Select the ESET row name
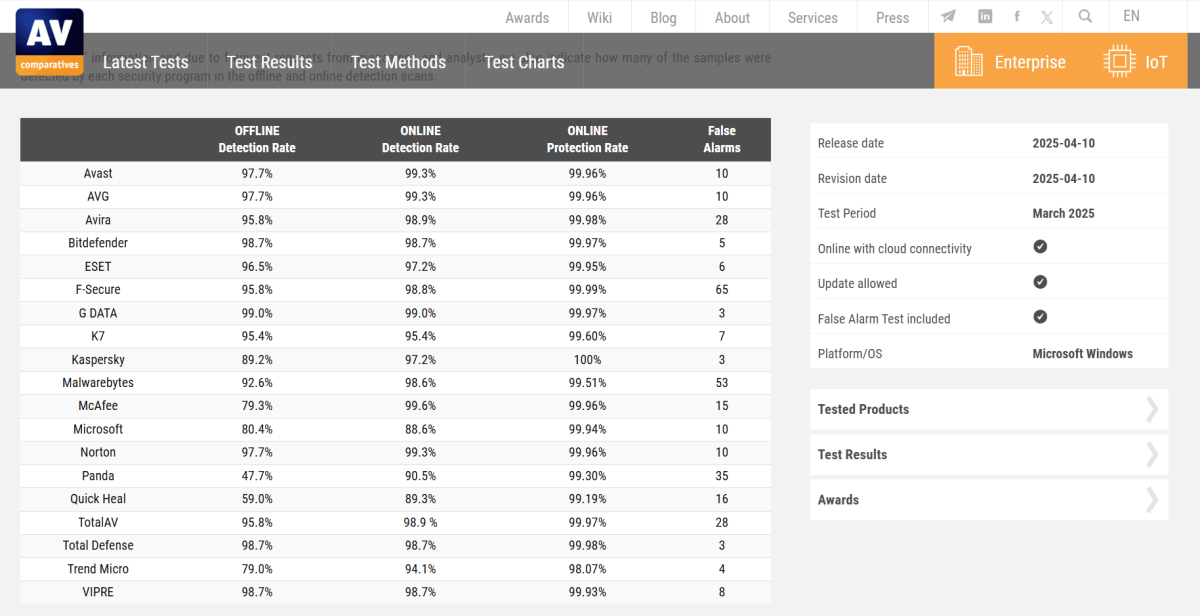 pyautogui.click(x=98, y=266)
